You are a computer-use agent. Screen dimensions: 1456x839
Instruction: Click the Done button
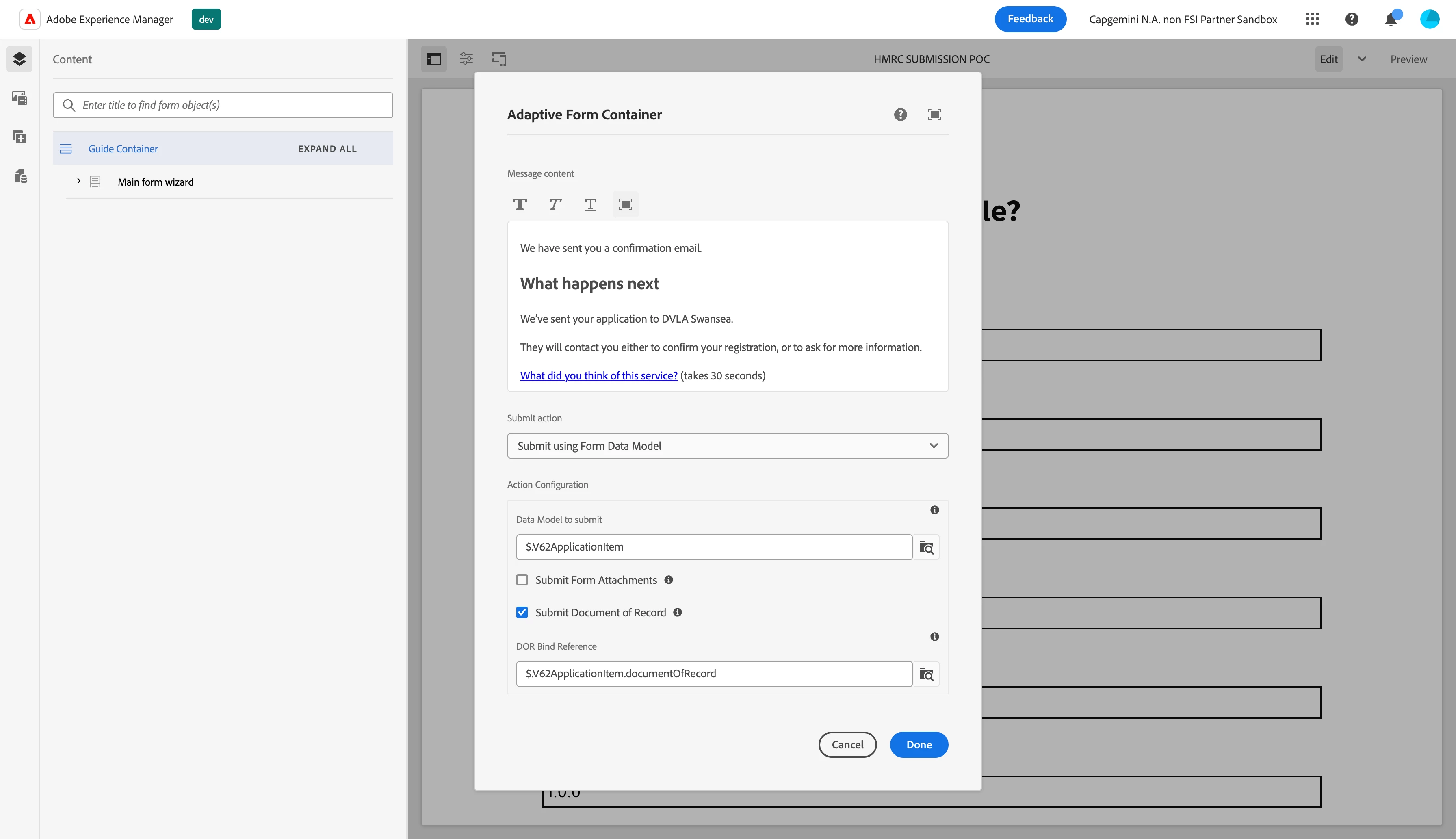pos(919,744)
